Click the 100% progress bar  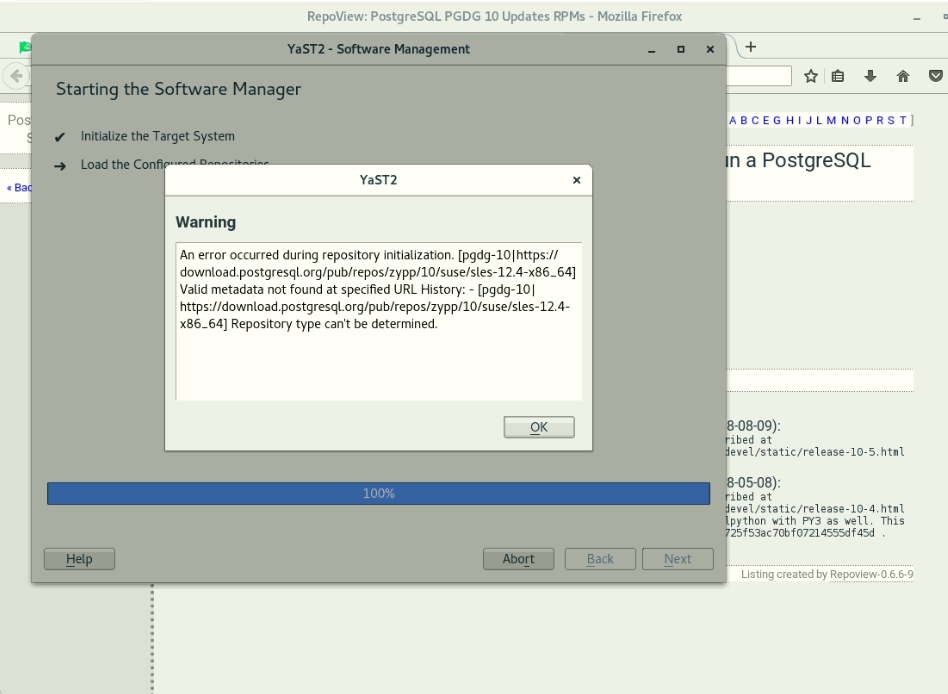378,493
